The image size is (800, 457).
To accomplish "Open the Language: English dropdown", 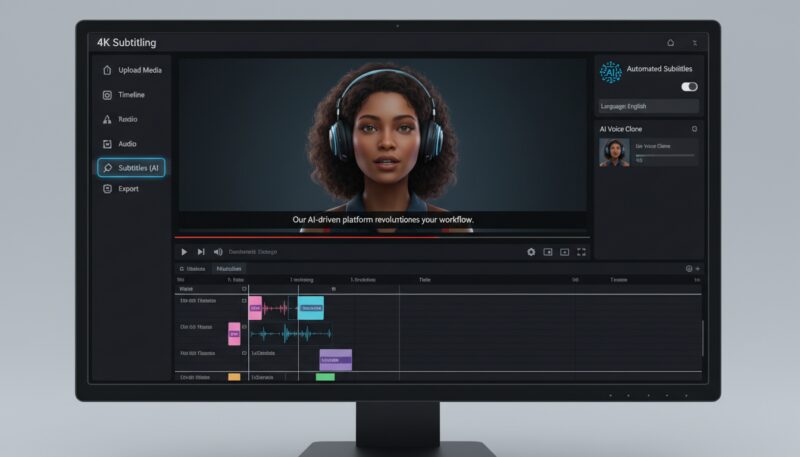I will [x=648, y=106].
